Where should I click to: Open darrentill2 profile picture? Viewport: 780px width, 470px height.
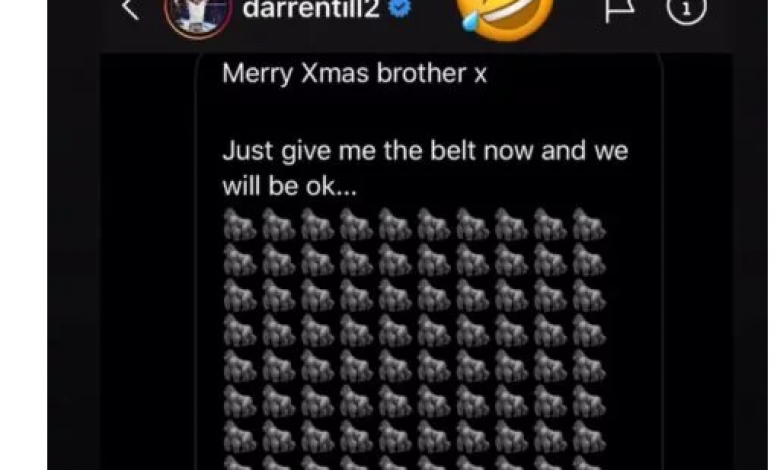click(198, 13)
